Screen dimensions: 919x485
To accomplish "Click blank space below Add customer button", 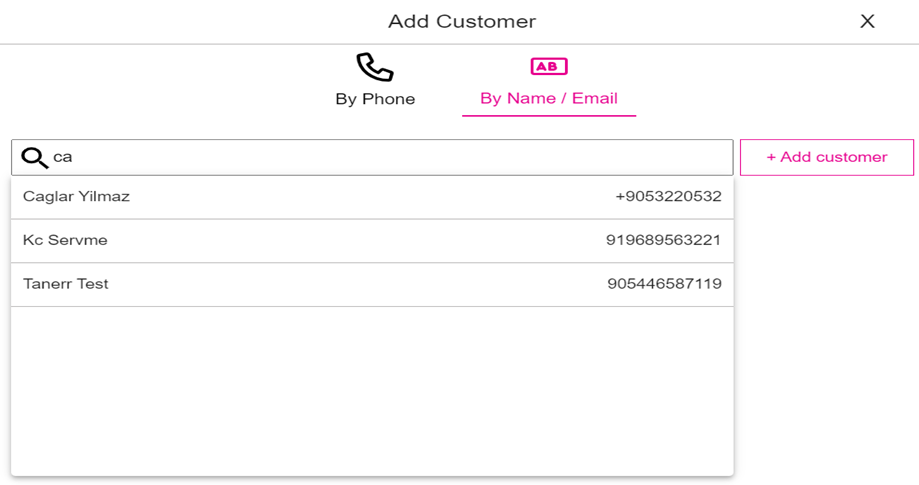I will (826, 300).
